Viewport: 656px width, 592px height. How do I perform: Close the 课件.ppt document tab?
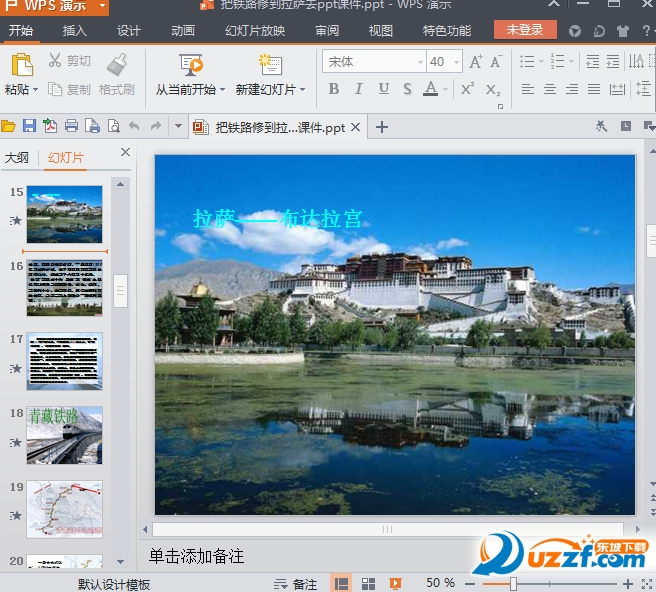(355, 127)
